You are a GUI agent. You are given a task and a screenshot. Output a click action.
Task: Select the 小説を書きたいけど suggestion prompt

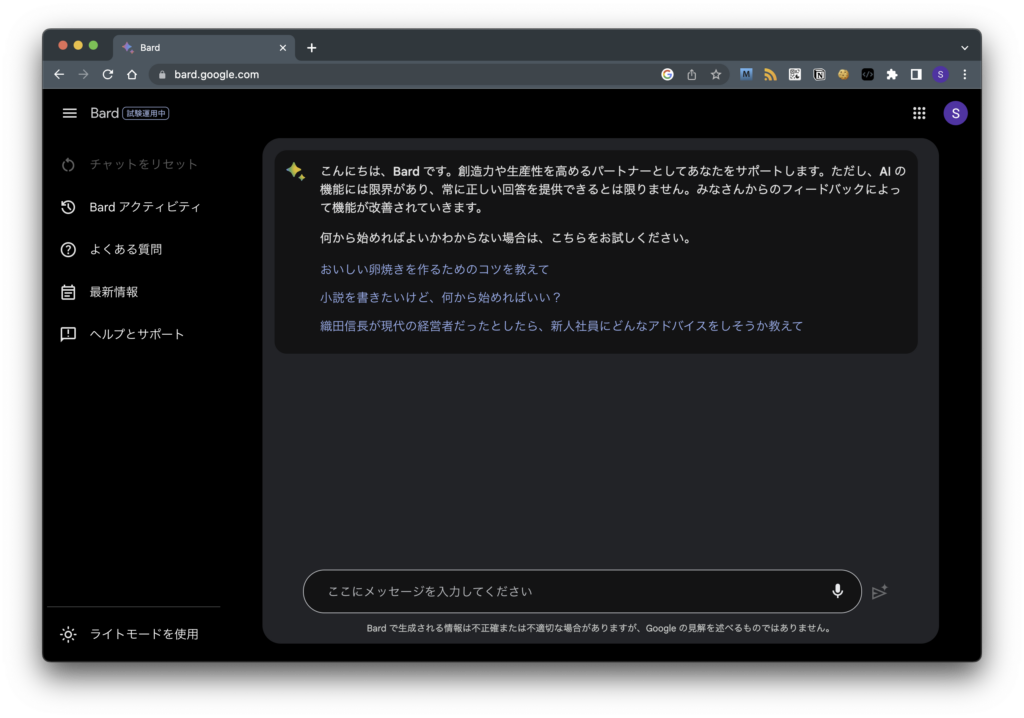pyautogui.click(x=441, y=297)
